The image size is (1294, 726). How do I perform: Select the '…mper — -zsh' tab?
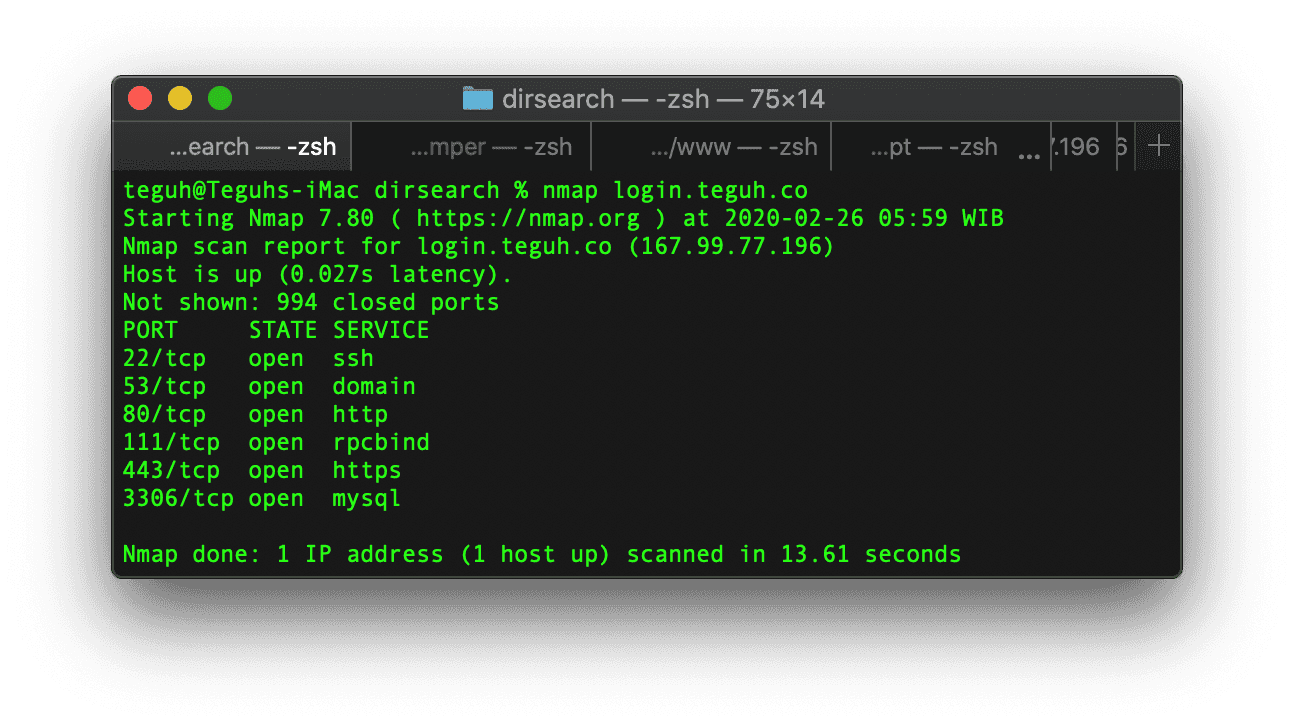(491, 147)
